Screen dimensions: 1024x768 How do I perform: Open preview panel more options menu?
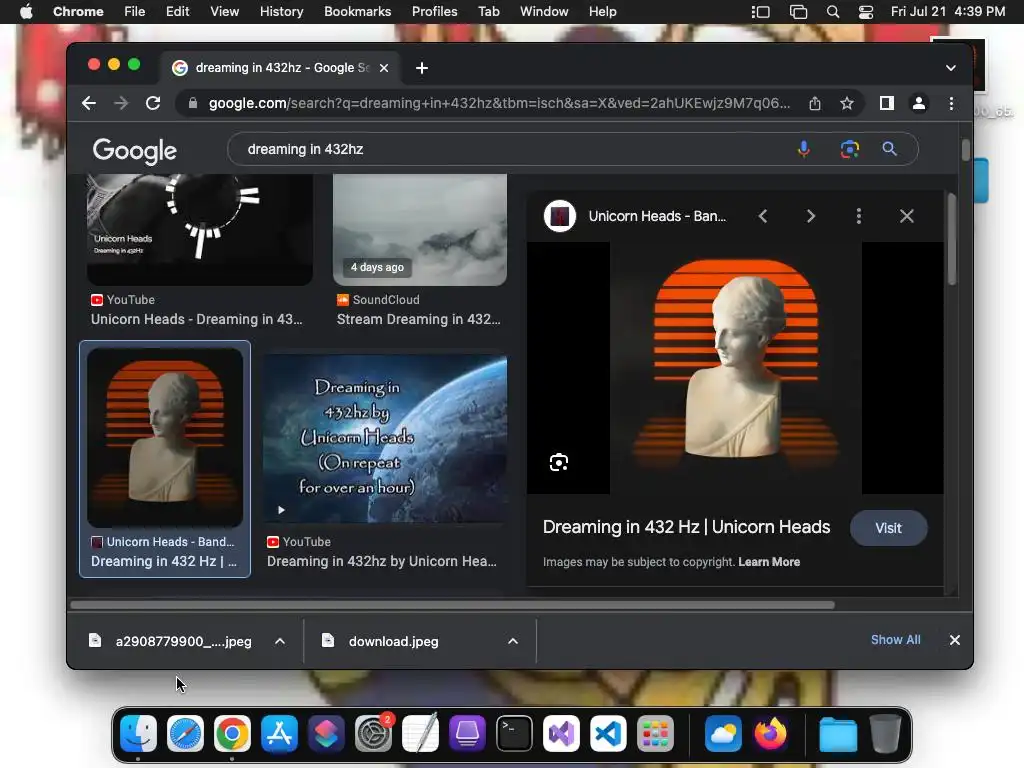859,216
